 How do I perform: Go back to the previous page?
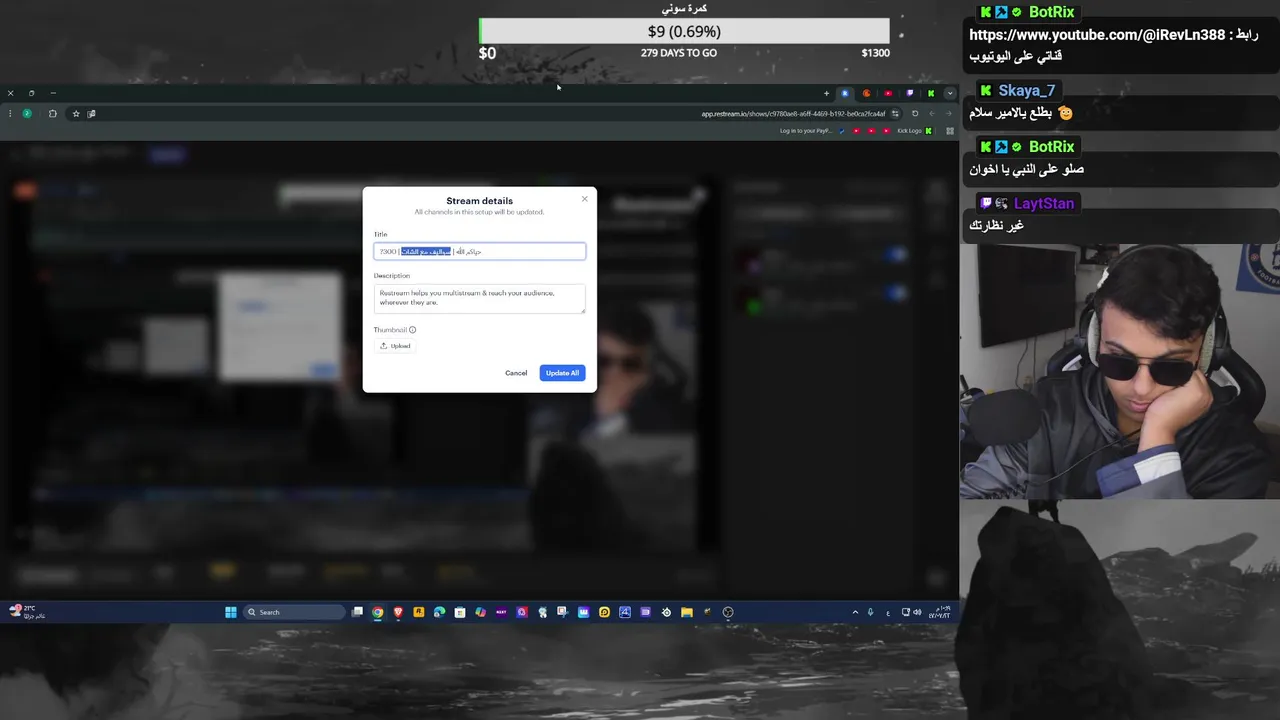pyautogui.click(x=948, y=114)
